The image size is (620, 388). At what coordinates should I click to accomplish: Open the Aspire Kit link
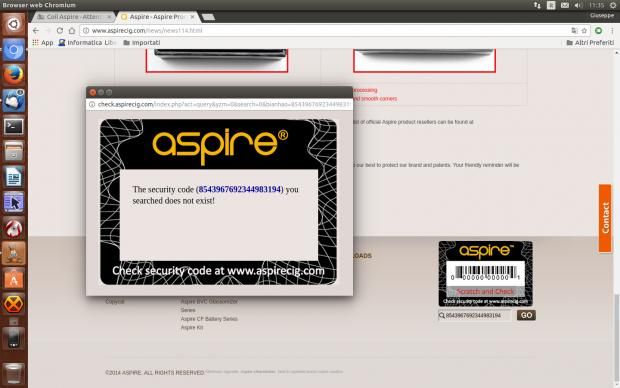coord(192,327)
